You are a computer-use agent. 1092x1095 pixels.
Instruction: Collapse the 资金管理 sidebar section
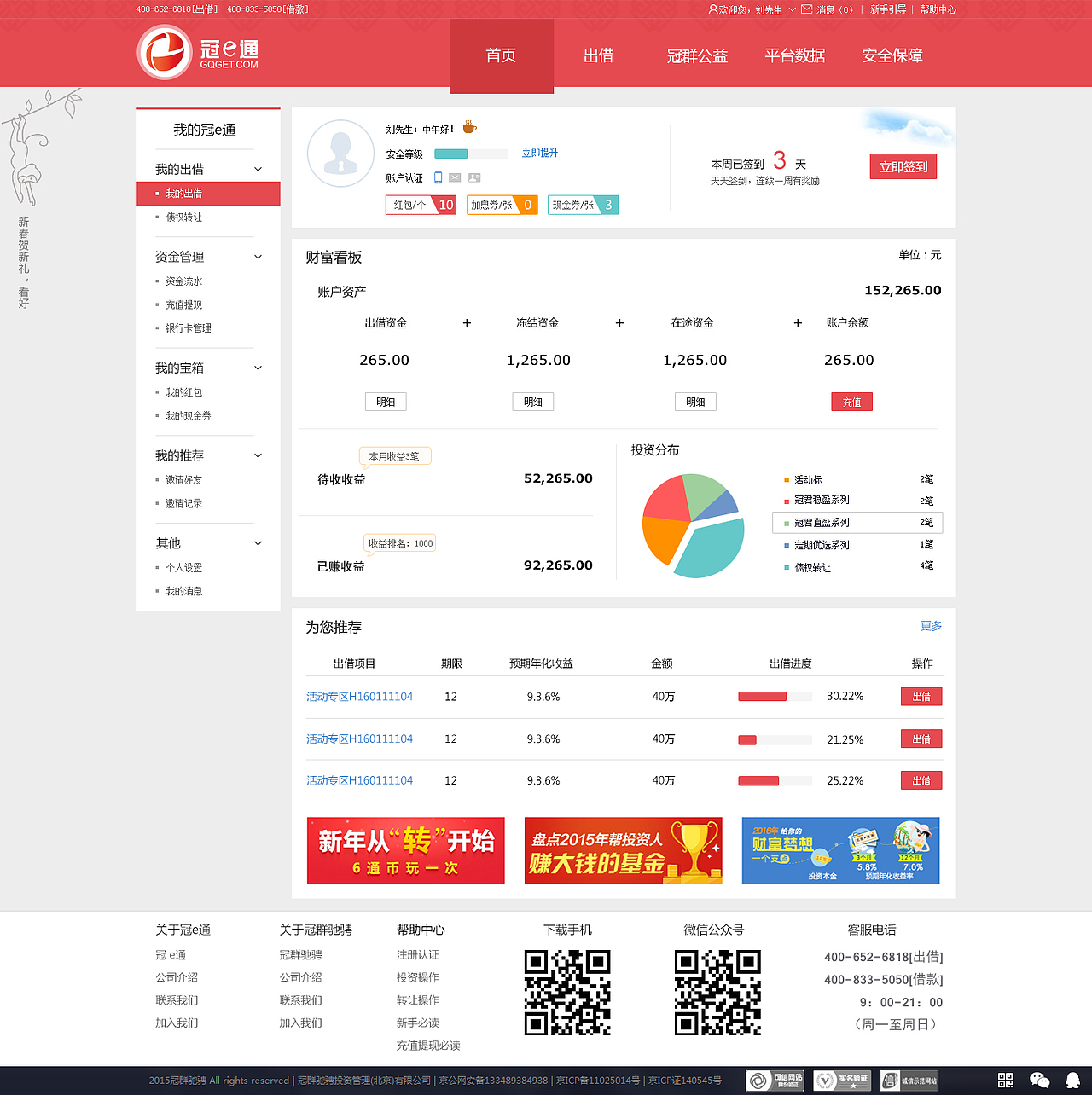tap(258, 257)
